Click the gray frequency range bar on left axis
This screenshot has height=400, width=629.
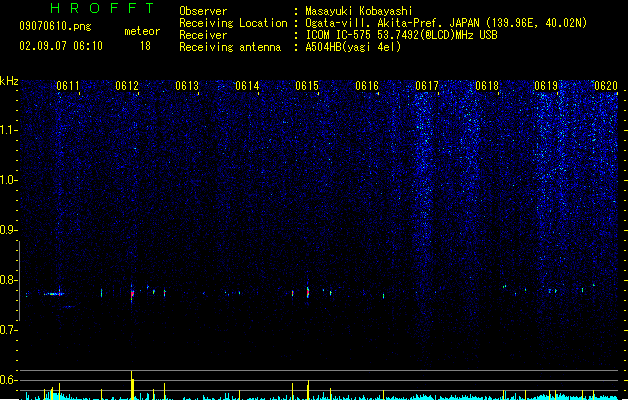pyautogui.click(x=19, y=281)
